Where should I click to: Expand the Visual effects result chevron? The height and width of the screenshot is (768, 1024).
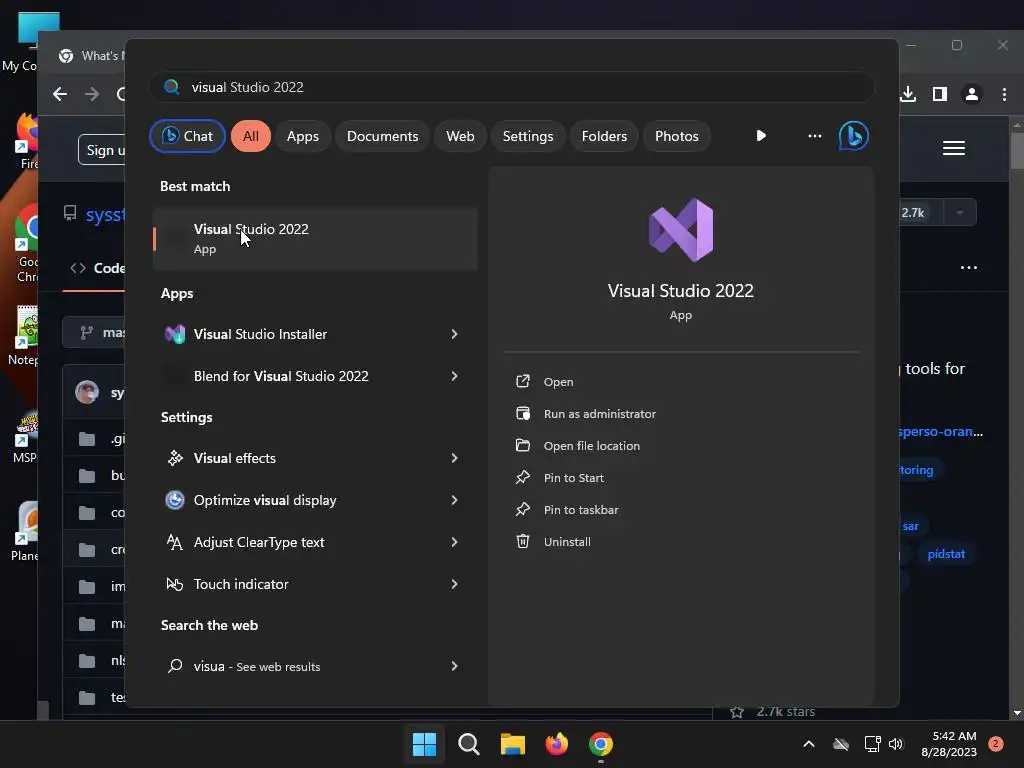coord(454,458)
